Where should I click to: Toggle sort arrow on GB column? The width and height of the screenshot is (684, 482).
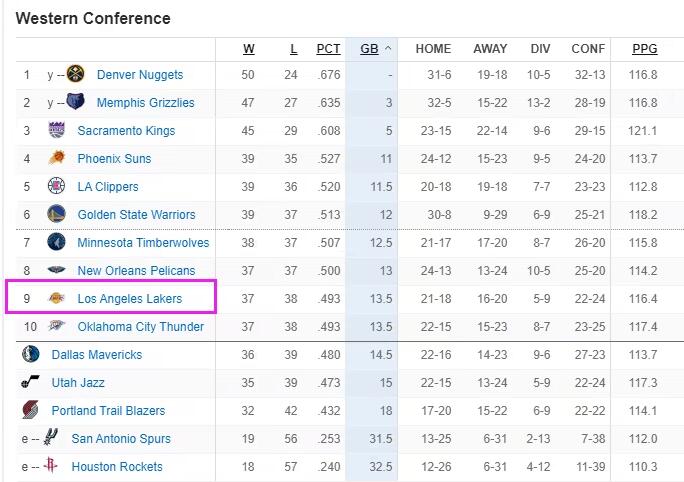coord(387,48)
